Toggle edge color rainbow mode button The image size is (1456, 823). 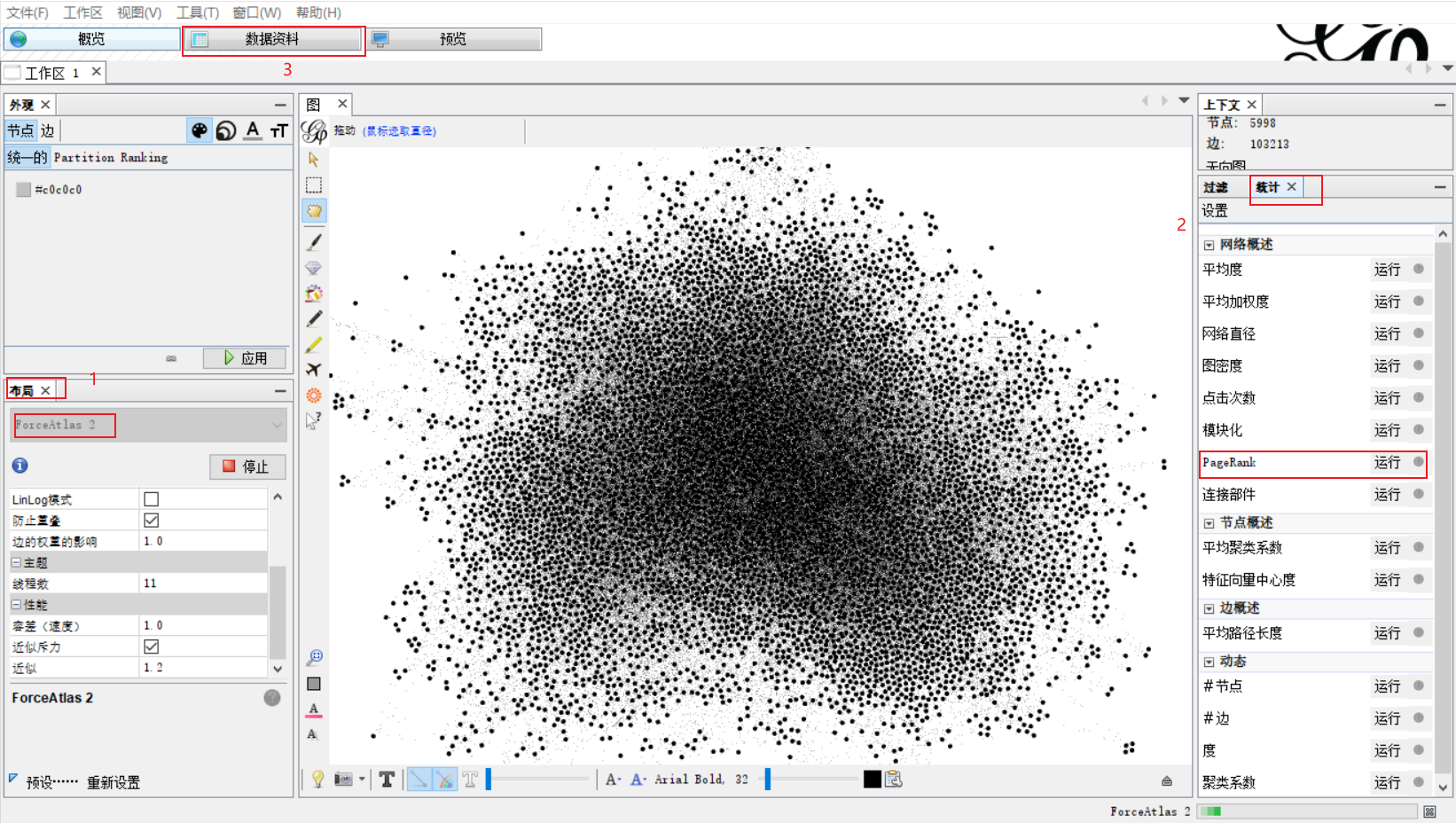pyautogui.click(x=444, y=779)
